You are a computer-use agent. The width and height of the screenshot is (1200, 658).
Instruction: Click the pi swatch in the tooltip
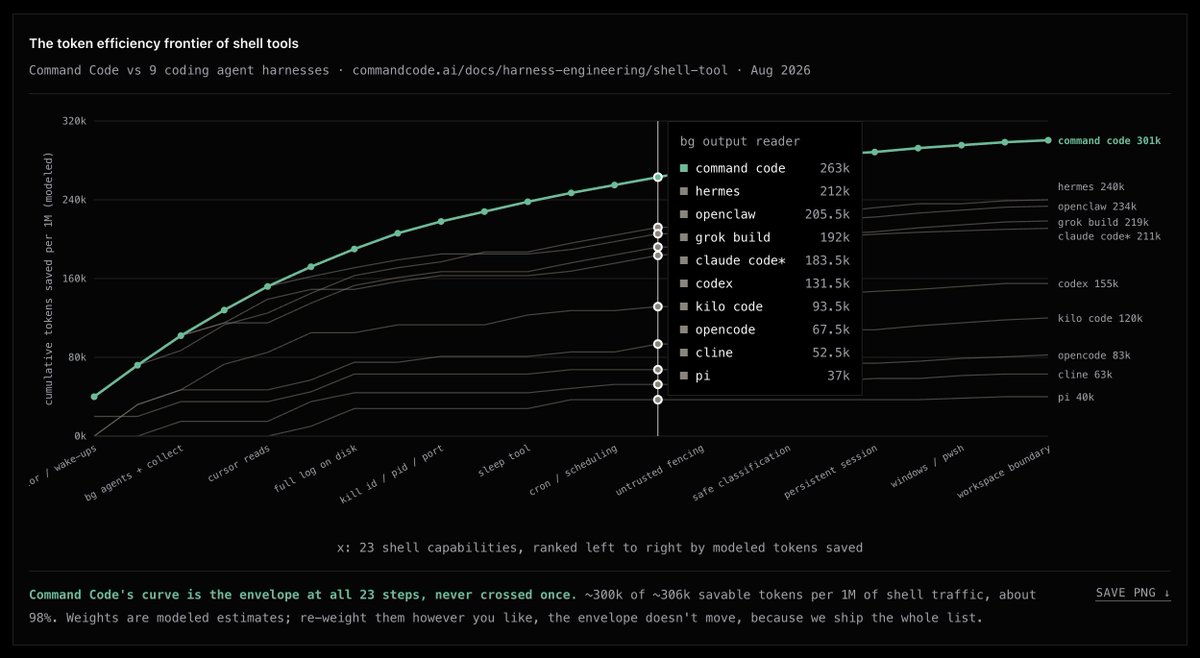(684, 376)
